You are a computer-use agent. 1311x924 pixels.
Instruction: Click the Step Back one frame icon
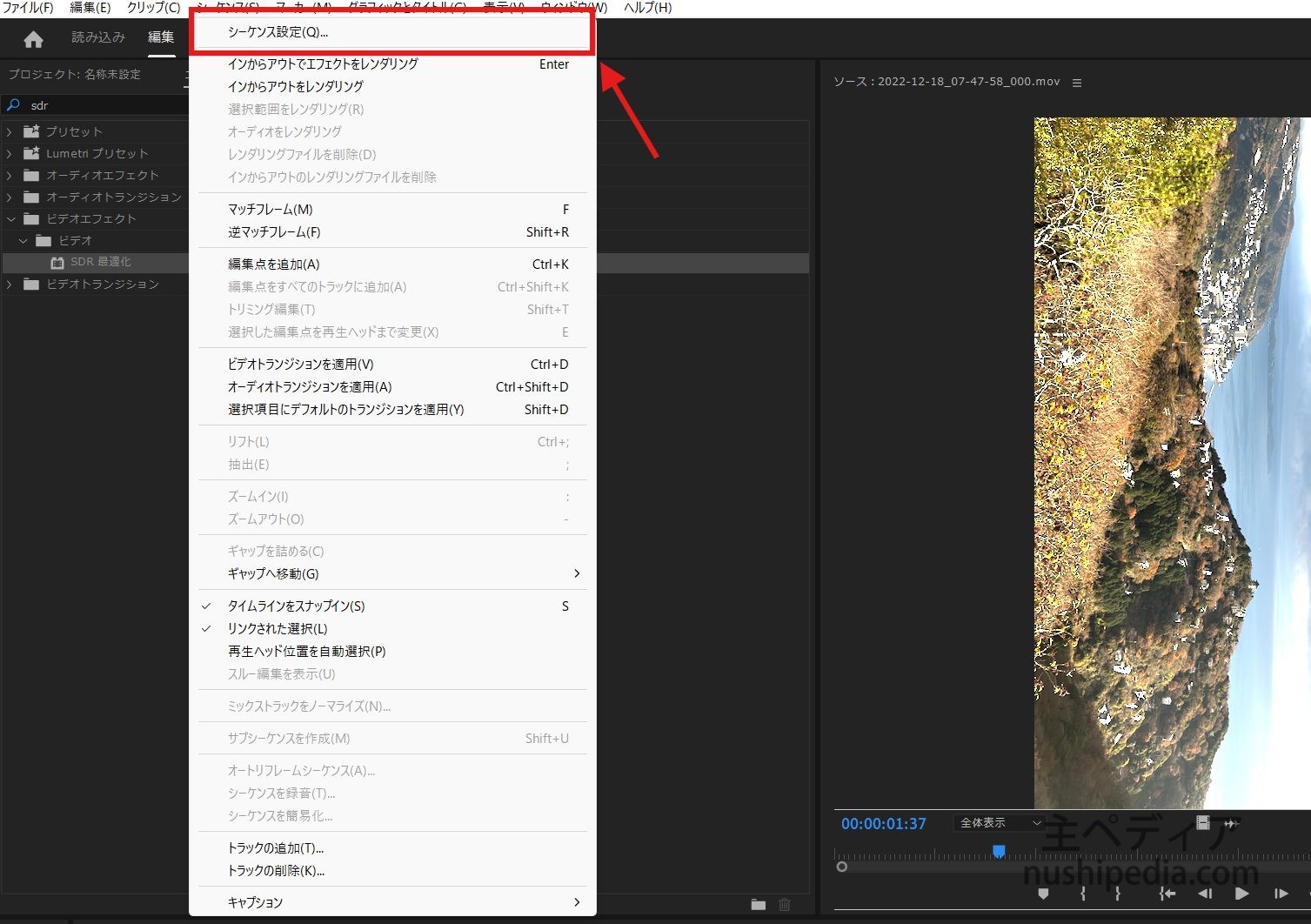1205,894
